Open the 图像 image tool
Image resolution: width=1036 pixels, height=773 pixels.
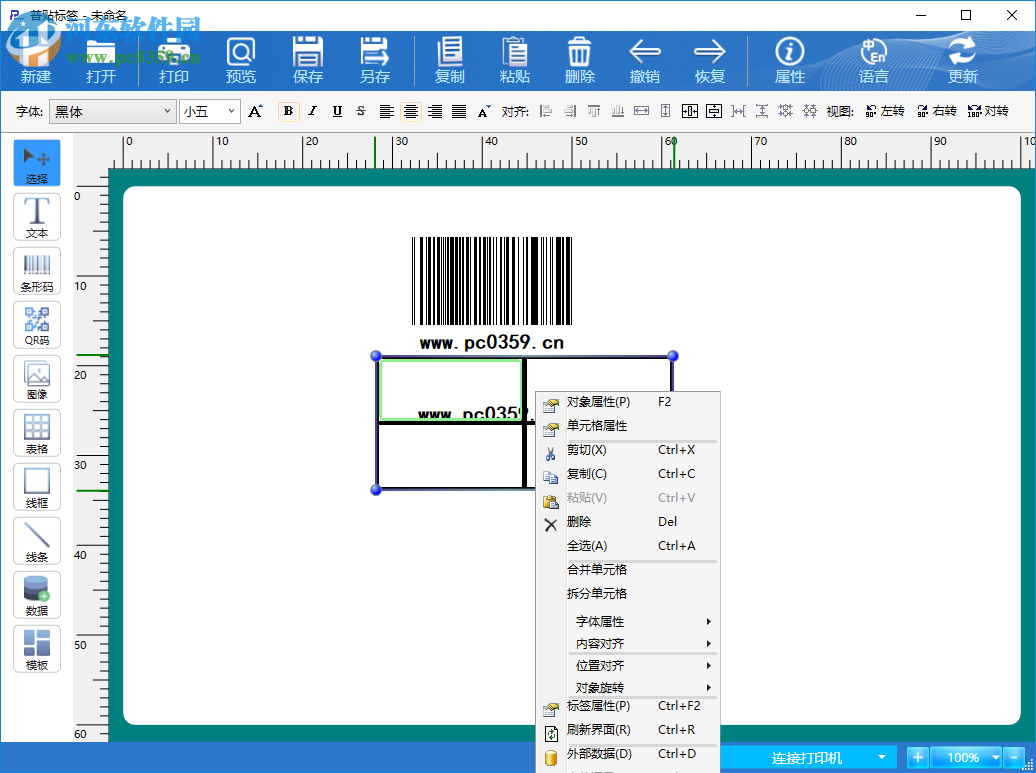[37, 378]
